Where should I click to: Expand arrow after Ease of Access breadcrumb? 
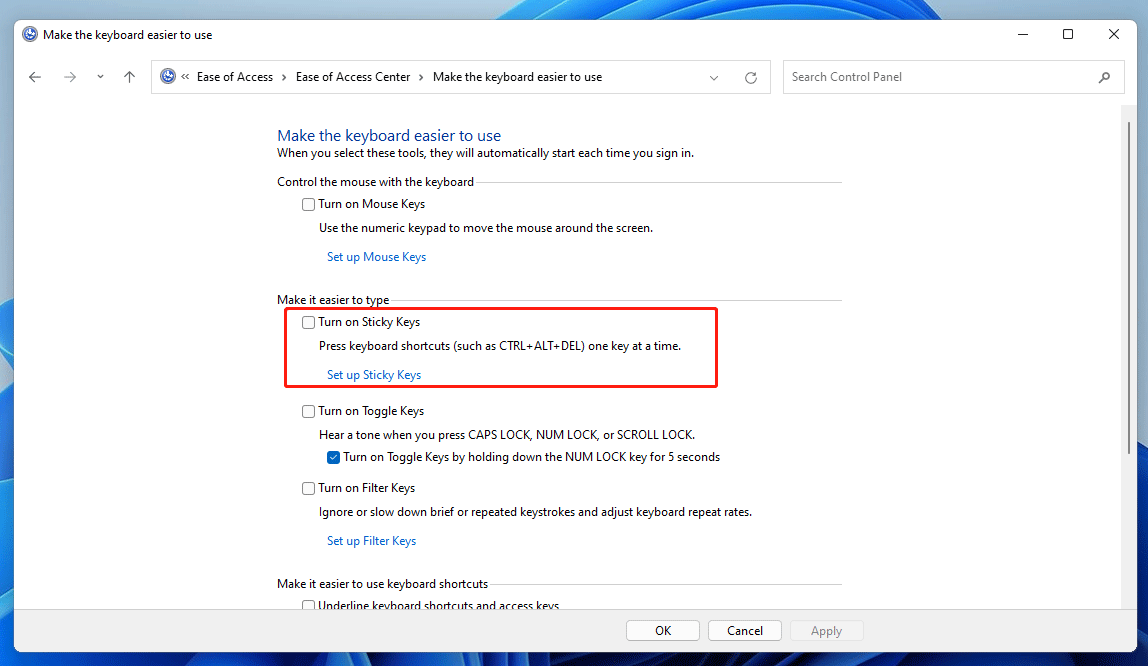[284, 77]
